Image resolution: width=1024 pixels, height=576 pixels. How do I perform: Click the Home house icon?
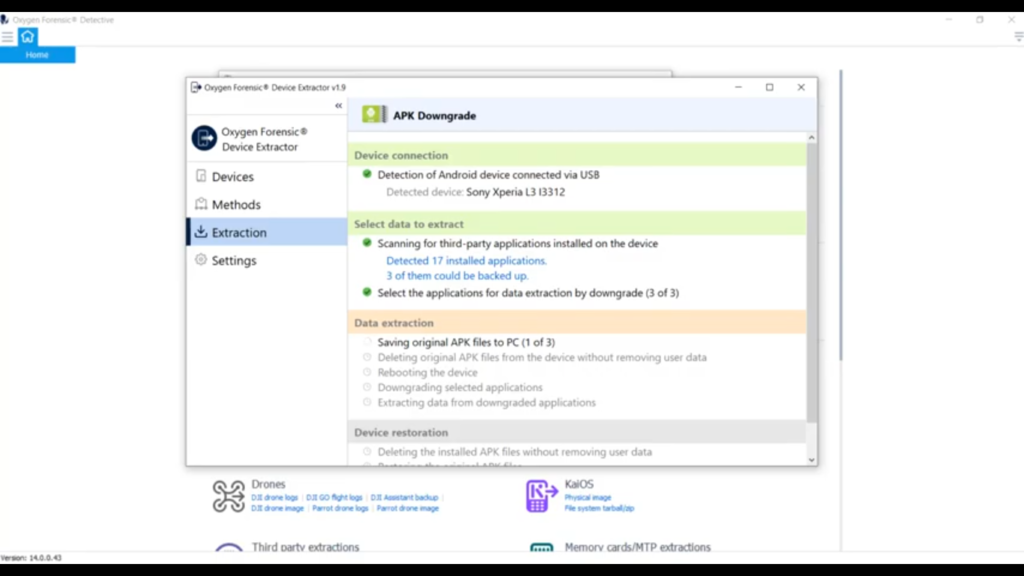(x=27, y=37)
